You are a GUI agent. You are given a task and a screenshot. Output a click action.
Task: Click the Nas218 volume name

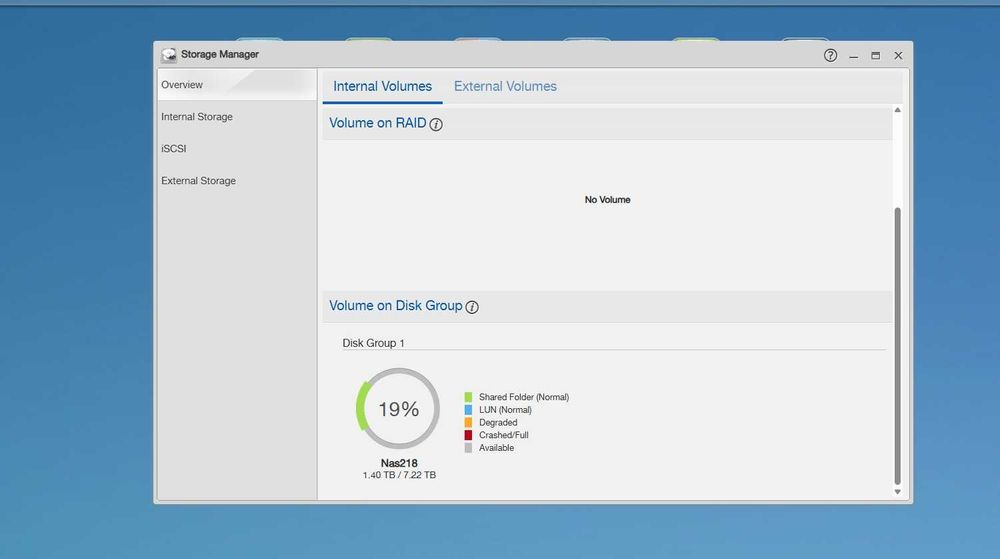(x=399, y=463)
